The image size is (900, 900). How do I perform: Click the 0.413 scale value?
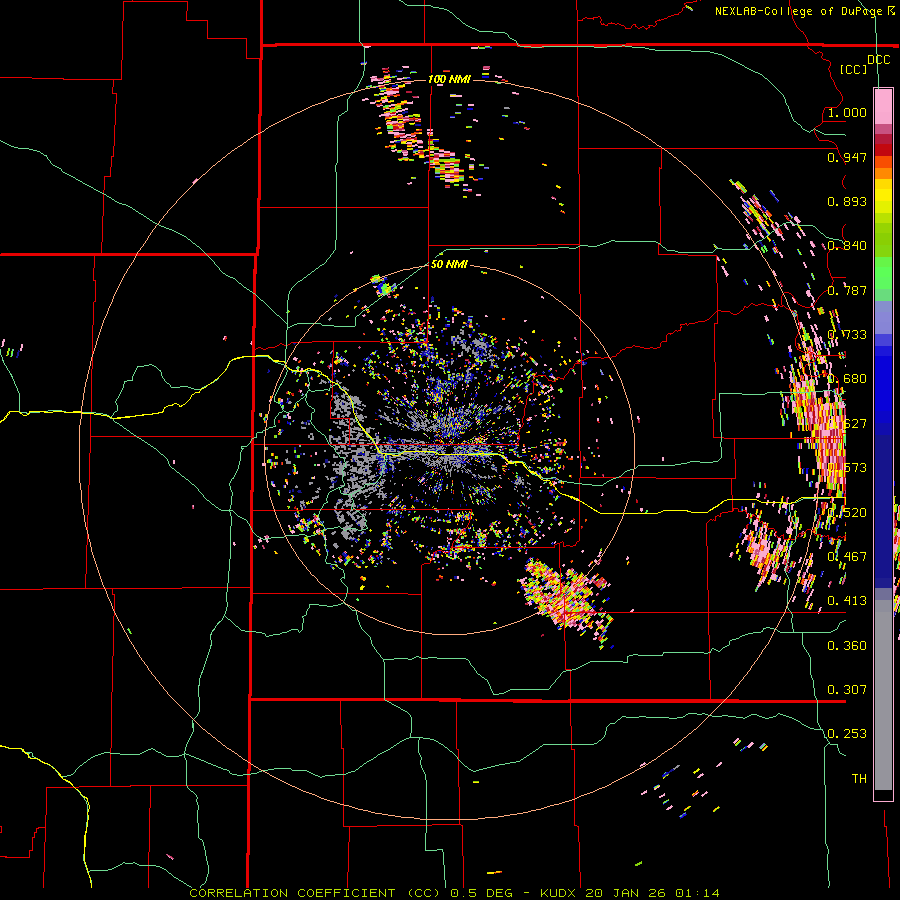[847, 600]
